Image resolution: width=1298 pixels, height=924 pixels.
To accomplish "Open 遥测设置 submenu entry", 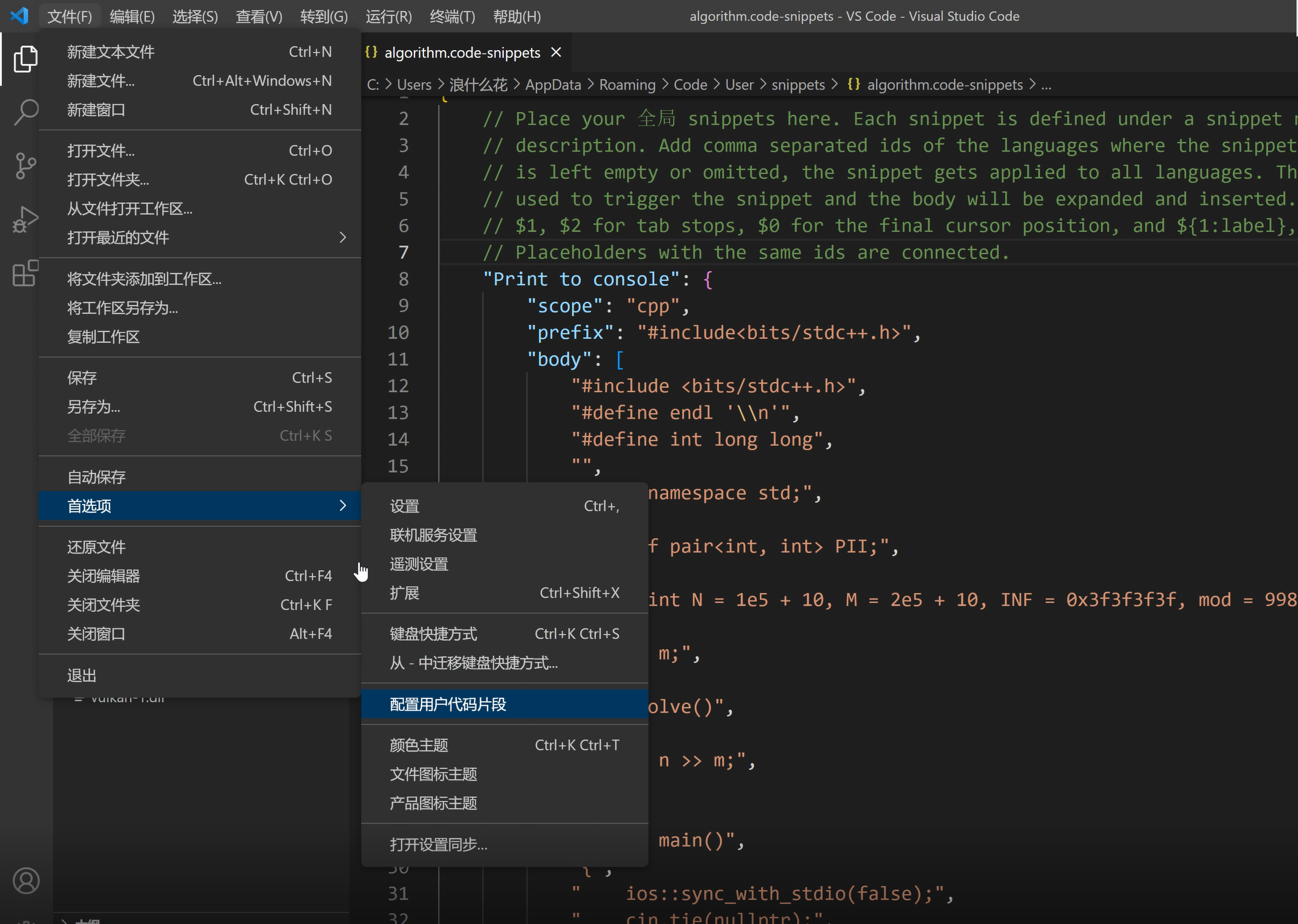I will (505, 564).
